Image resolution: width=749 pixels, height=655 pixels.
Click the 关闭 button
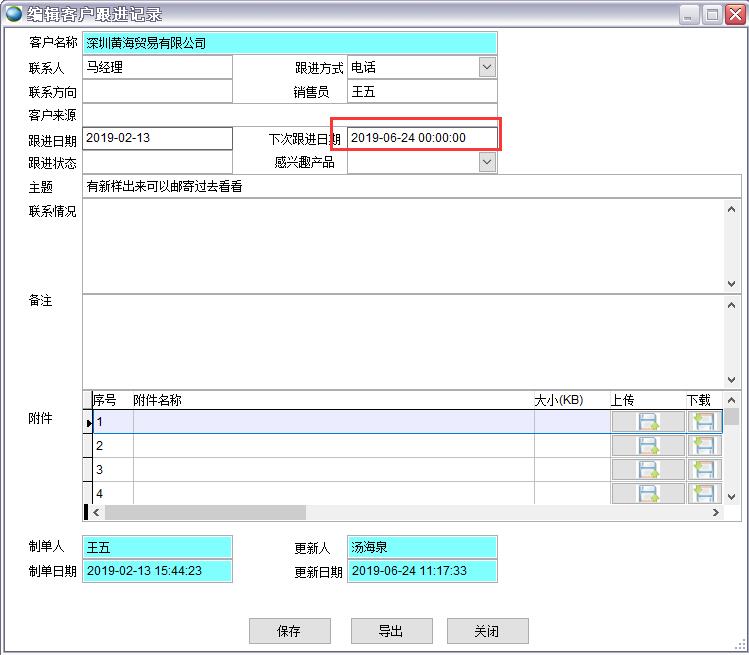[x=487, y=631]
